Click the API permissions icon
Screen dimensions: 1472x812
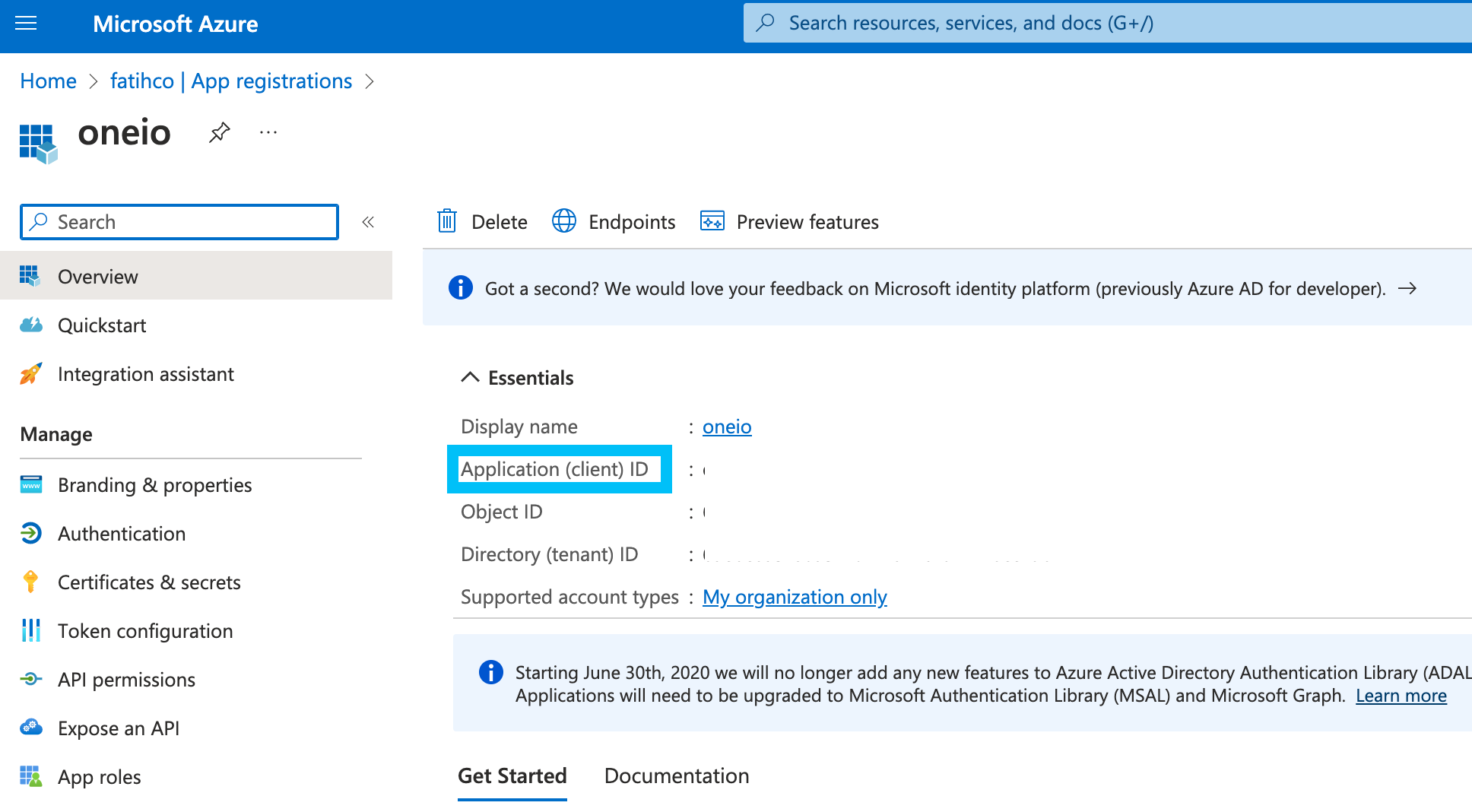[x=31, y=679]
